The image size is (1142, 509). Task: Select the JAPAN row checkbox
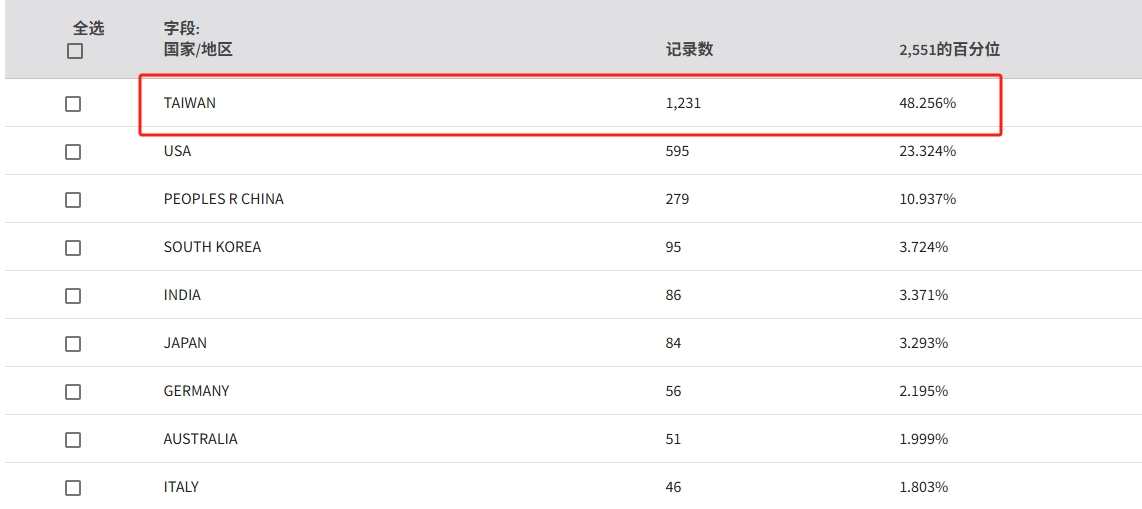tap(73, 344)
